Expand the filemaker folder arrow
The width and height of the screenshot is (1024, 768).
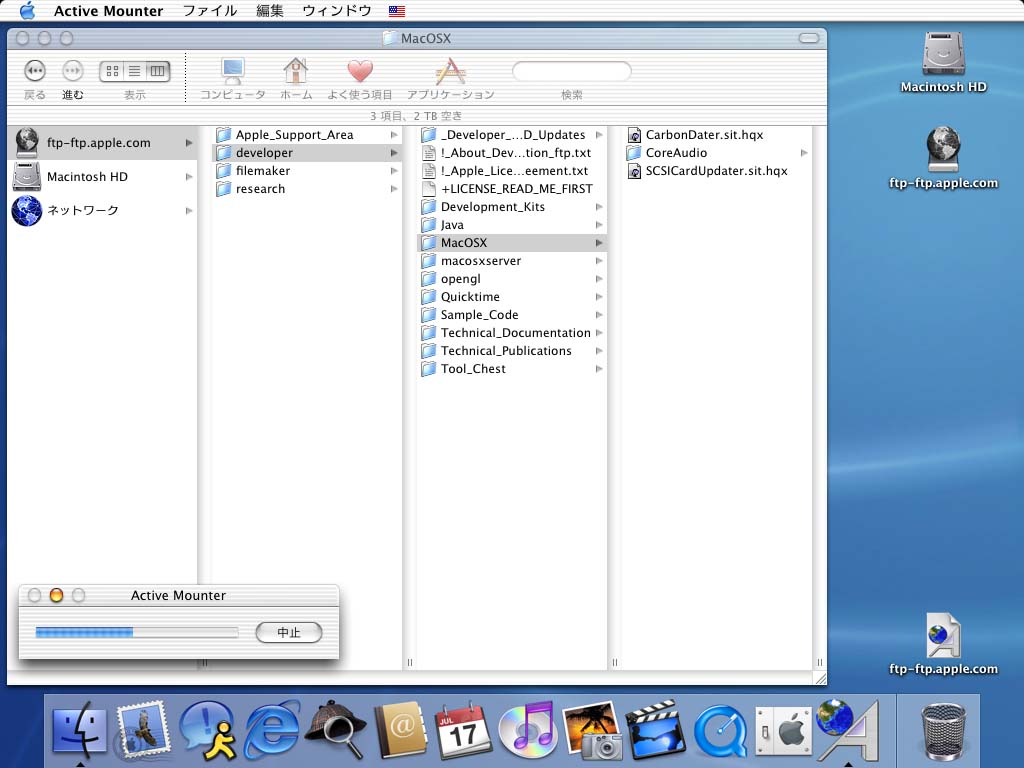(394, 170)
